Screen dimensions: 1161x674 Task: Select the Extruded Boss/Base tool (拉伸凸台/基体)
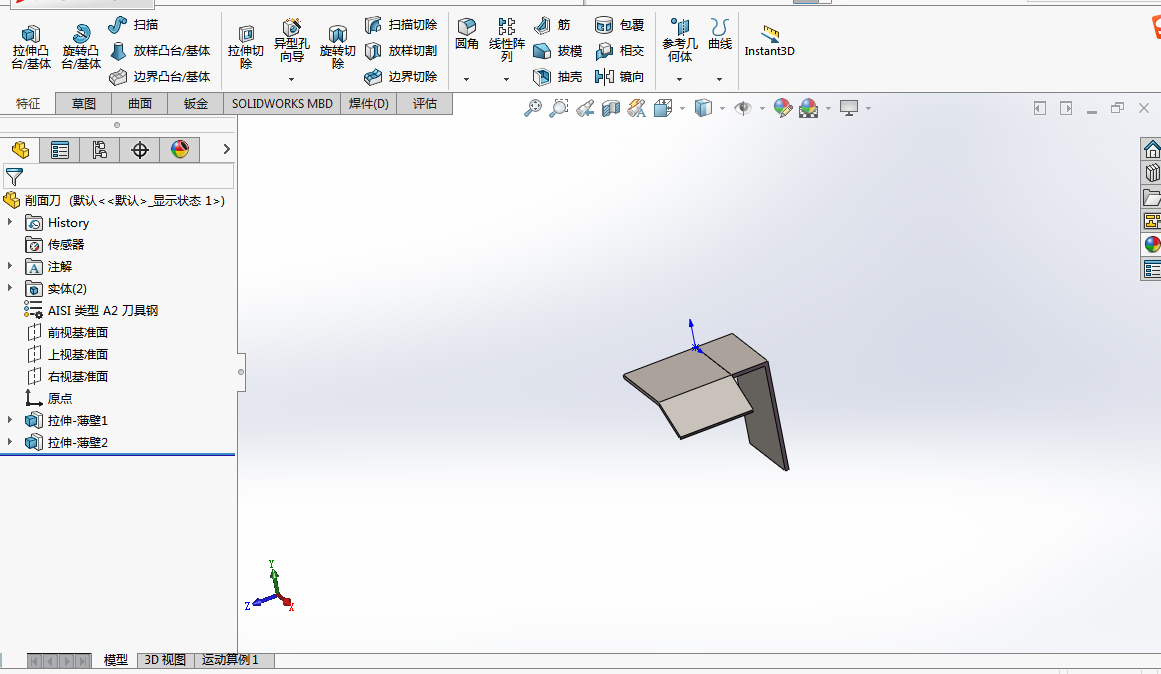[x=31, y=47]
